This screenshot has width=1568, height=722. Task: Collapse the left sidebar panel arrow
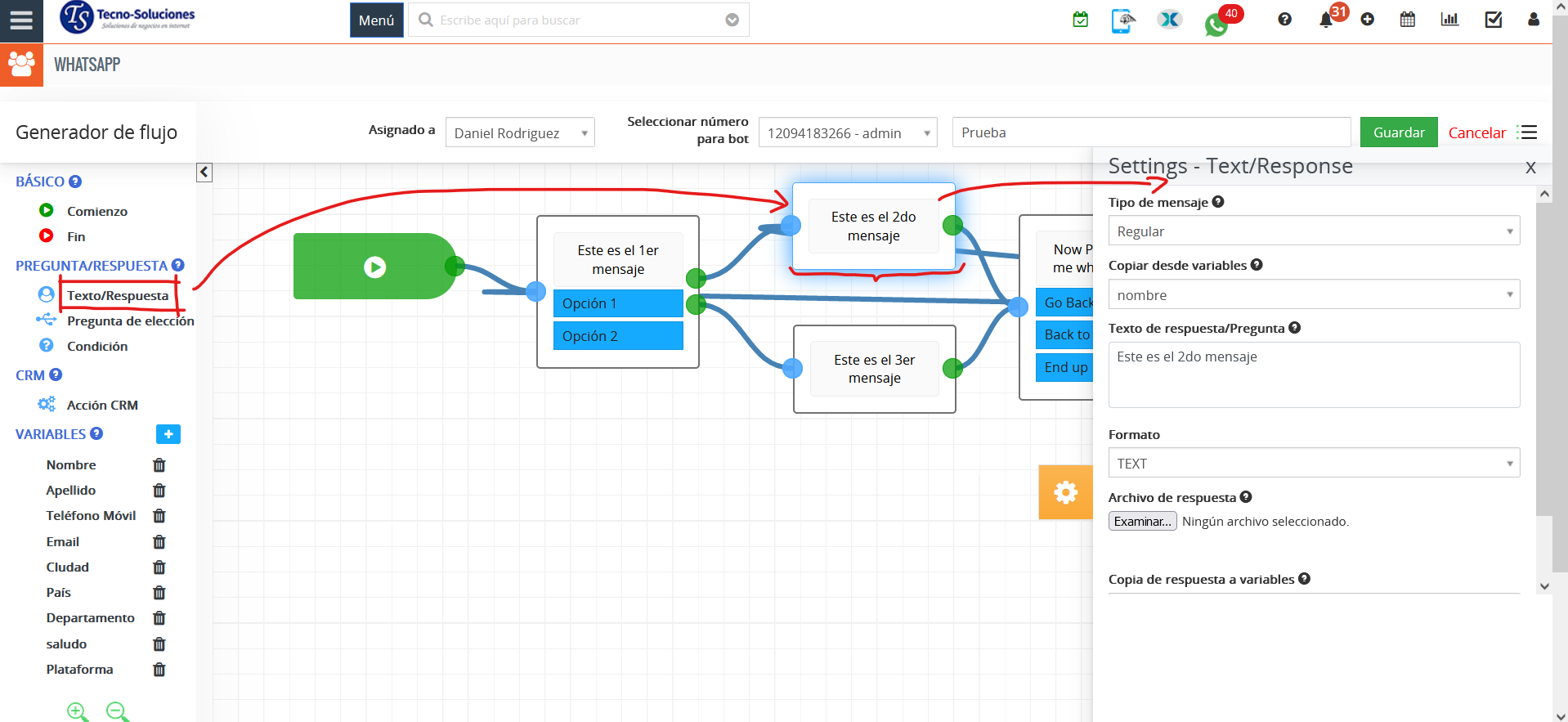click(x=204, y=173)
